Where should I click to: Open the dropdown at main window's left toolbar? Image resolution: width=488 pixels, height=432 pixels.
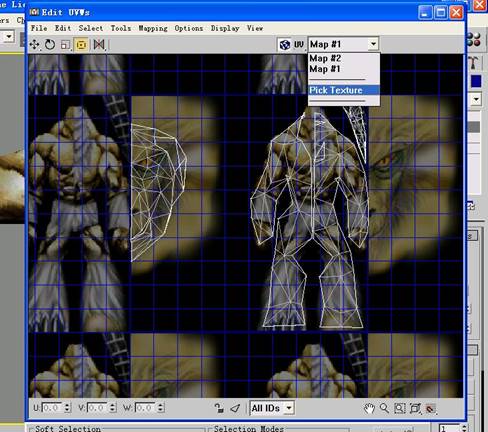(9, 36)
